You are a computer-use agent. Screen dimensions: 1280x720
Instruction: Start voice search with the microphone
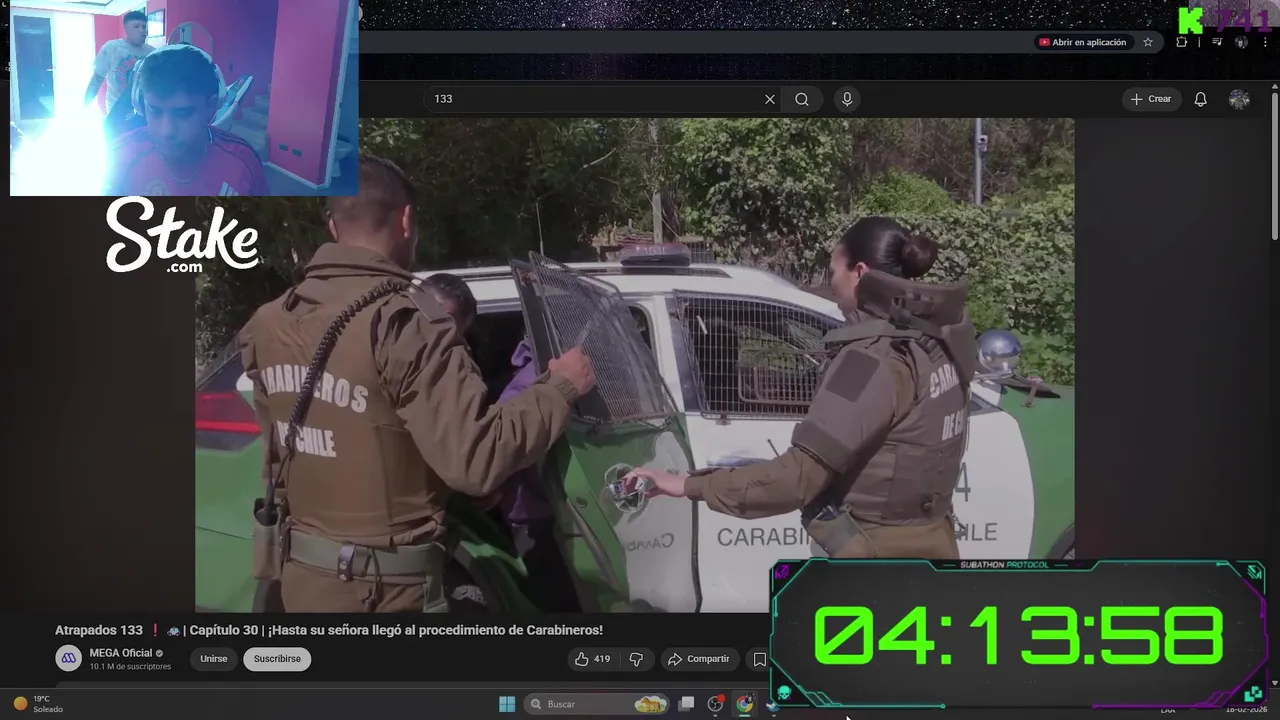coord(847,99)
